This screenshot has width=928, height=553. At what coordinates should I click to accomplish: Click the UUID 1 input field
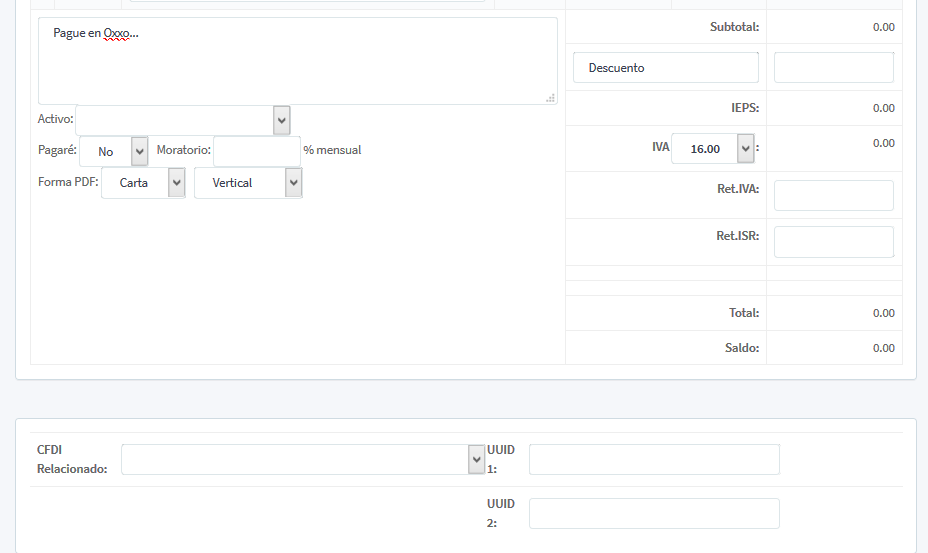click(x=654, y=460)
